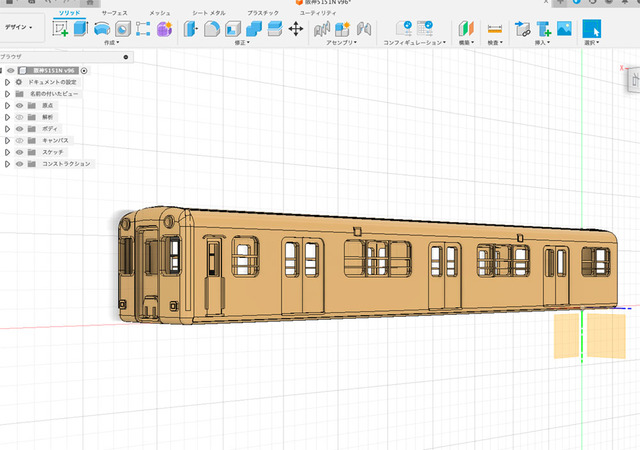Select the 名前の付いたビュー tree item
The height and width of the screenshot is (450, 640).
click(x=54, y=94)
